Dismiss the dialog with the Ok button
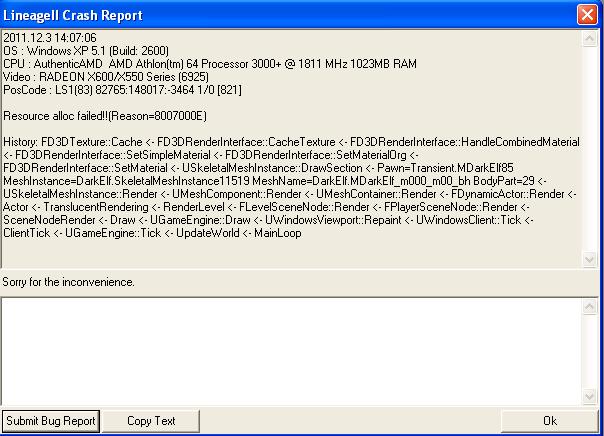604x436 pixels. point(549,421)
